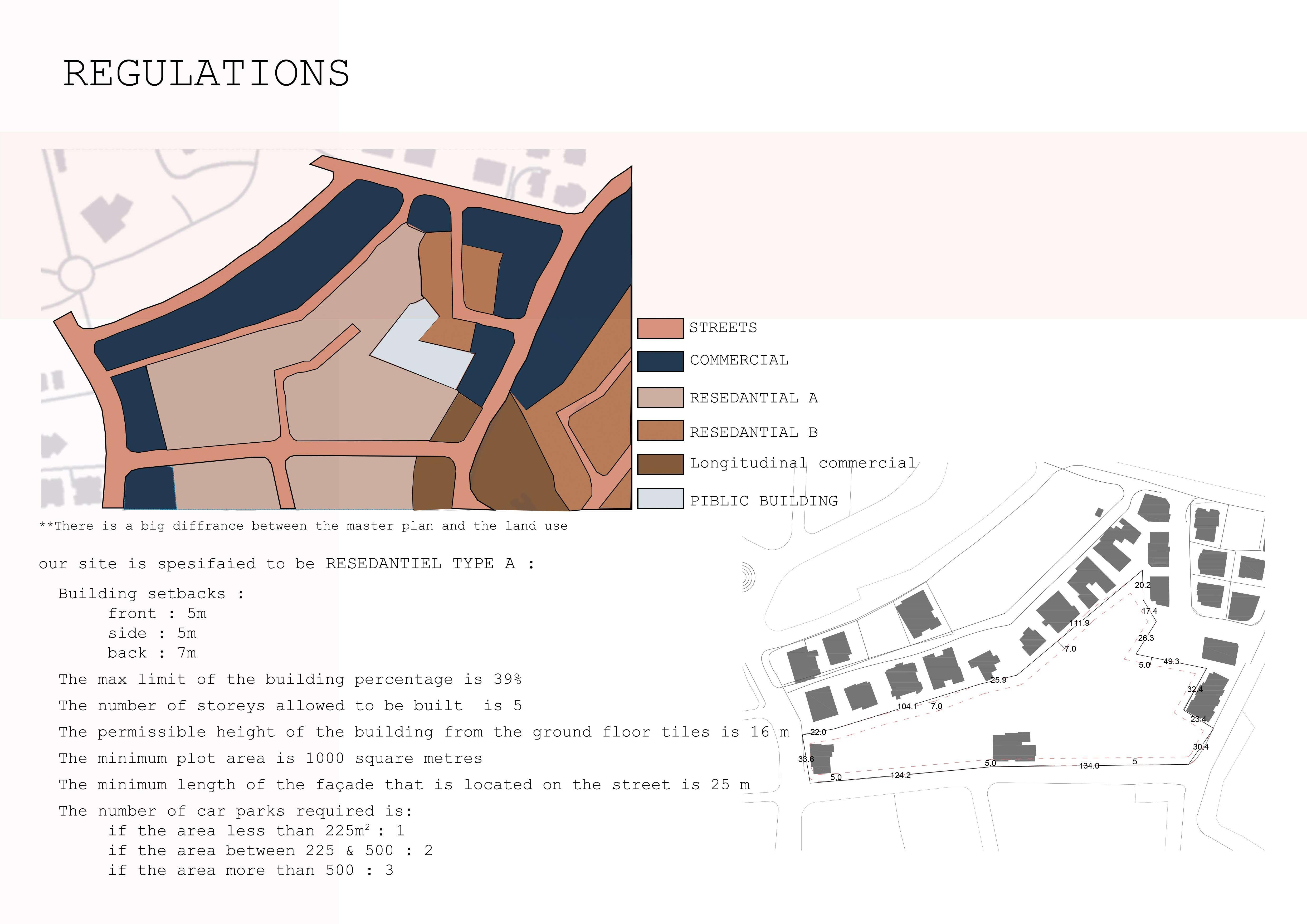Click the minimum plot area 1000 line

[270, 758]
